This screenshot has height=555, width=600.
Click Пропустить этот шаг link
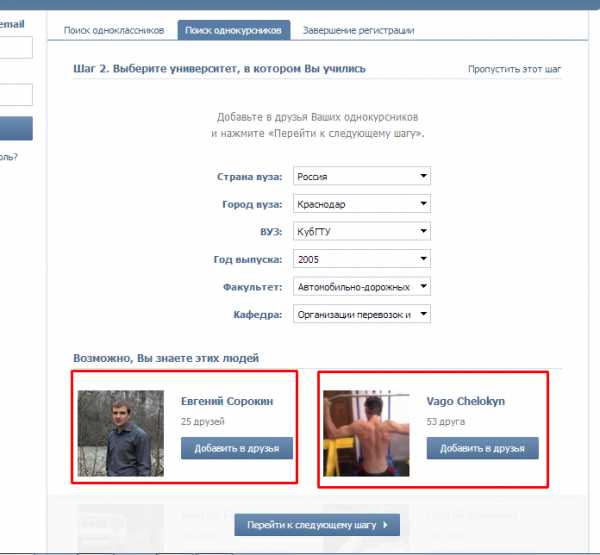[514, 69]
